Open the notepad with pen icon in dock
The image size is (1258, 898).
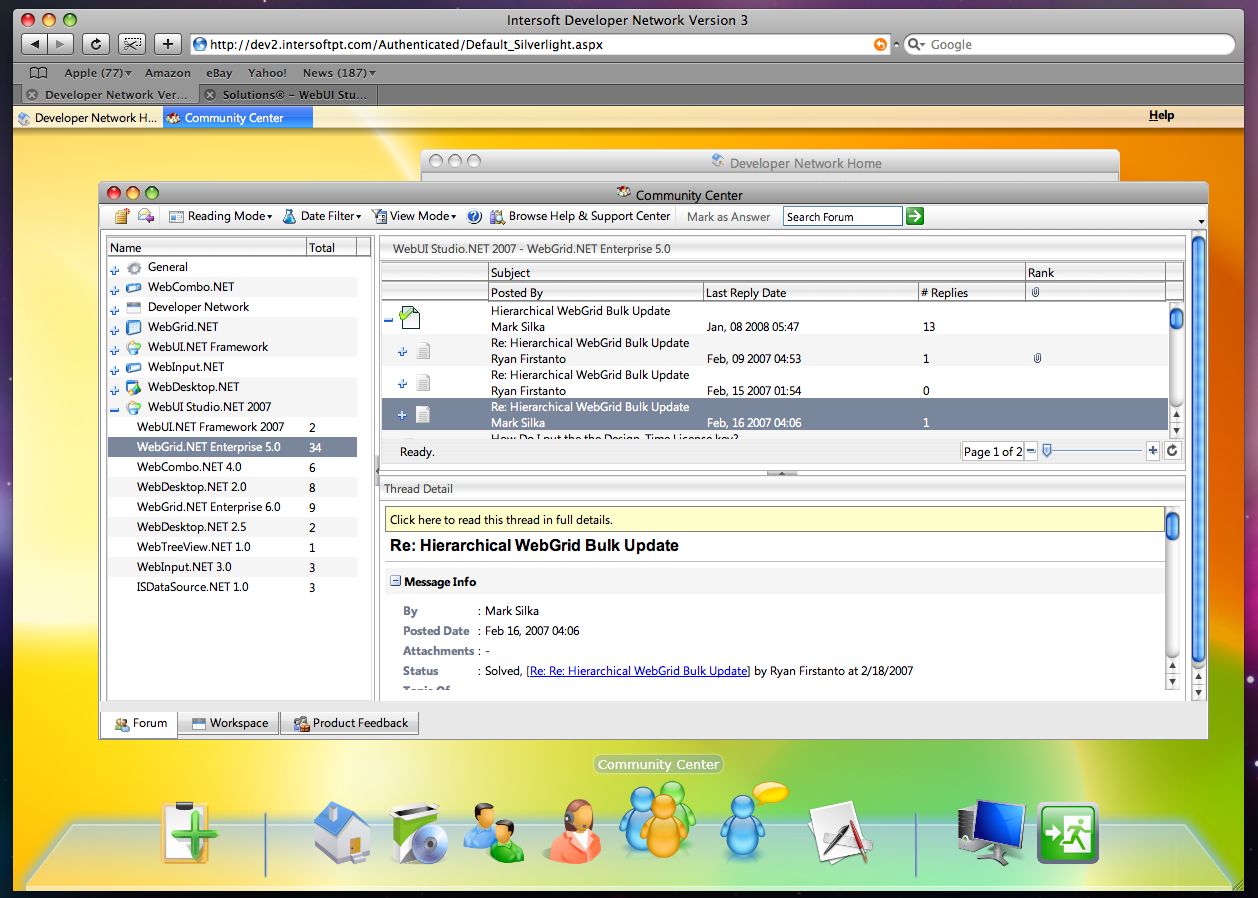click(843, 832)
